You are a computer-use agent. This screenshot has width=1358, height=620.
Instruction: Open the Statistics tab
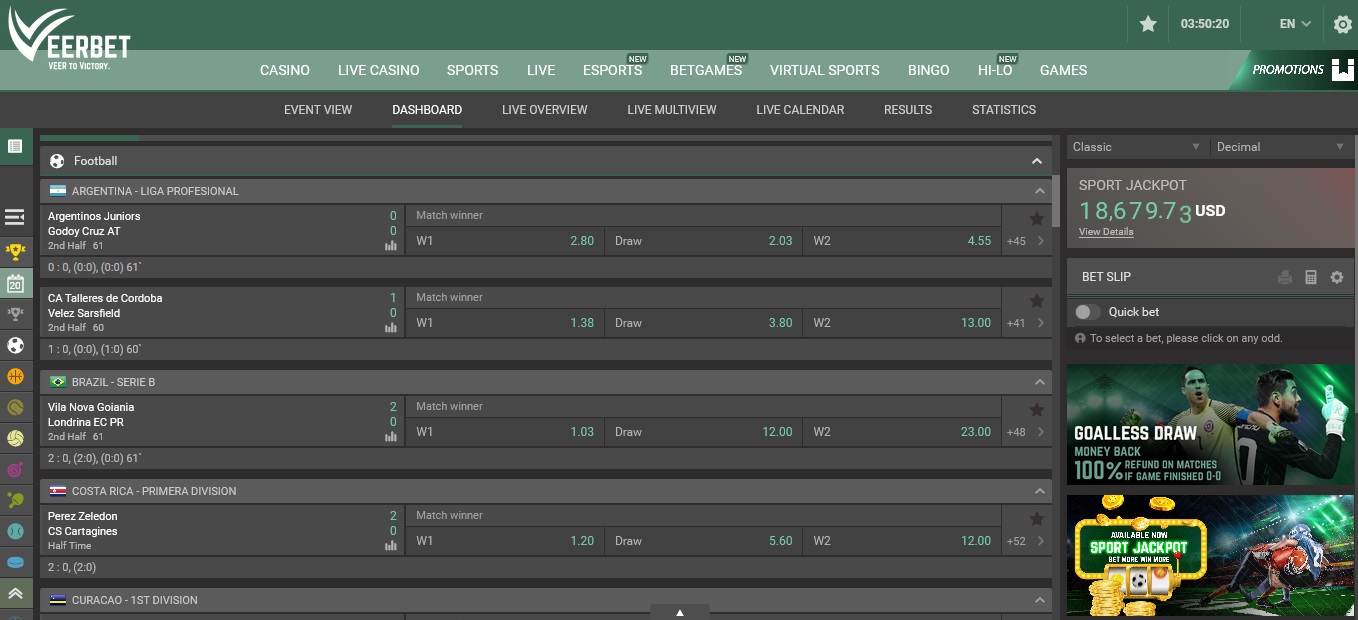point(1004,110)
